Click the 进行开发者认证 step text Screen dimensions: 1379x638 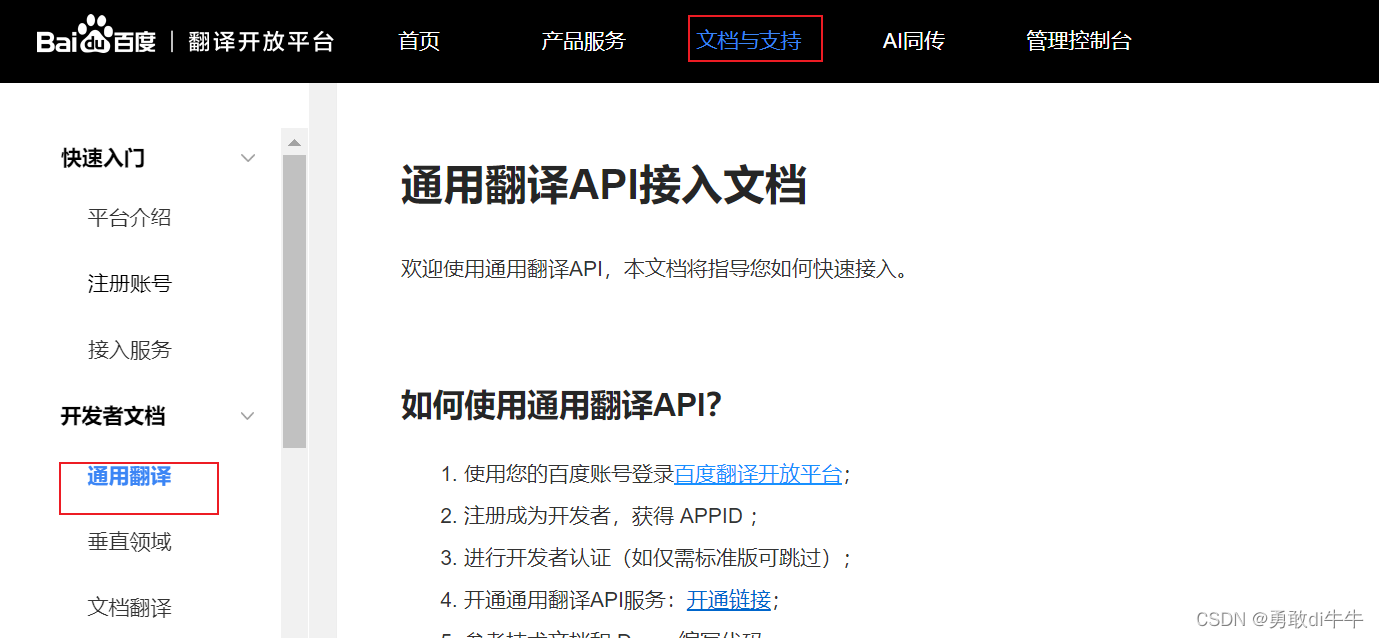(657, 558)
